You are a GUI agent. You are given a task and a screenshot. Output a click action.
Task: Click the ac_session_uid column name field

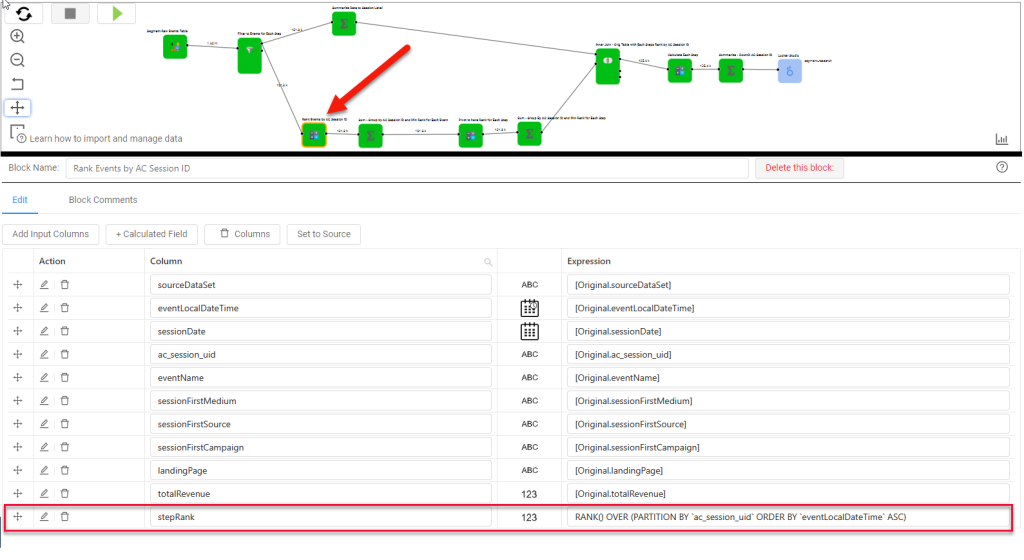pyautogui.click(x=321, y=354)
